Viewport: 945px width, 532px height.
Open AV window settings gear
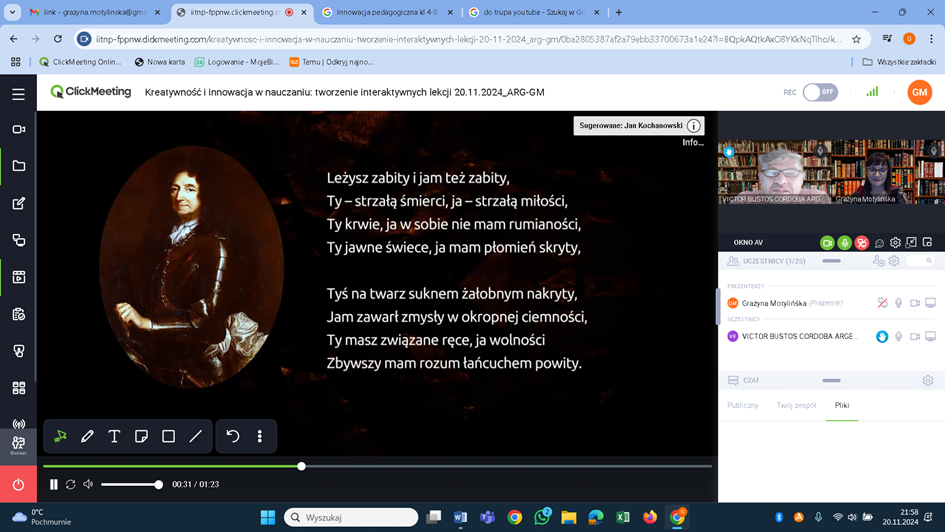tap(895, 242)
